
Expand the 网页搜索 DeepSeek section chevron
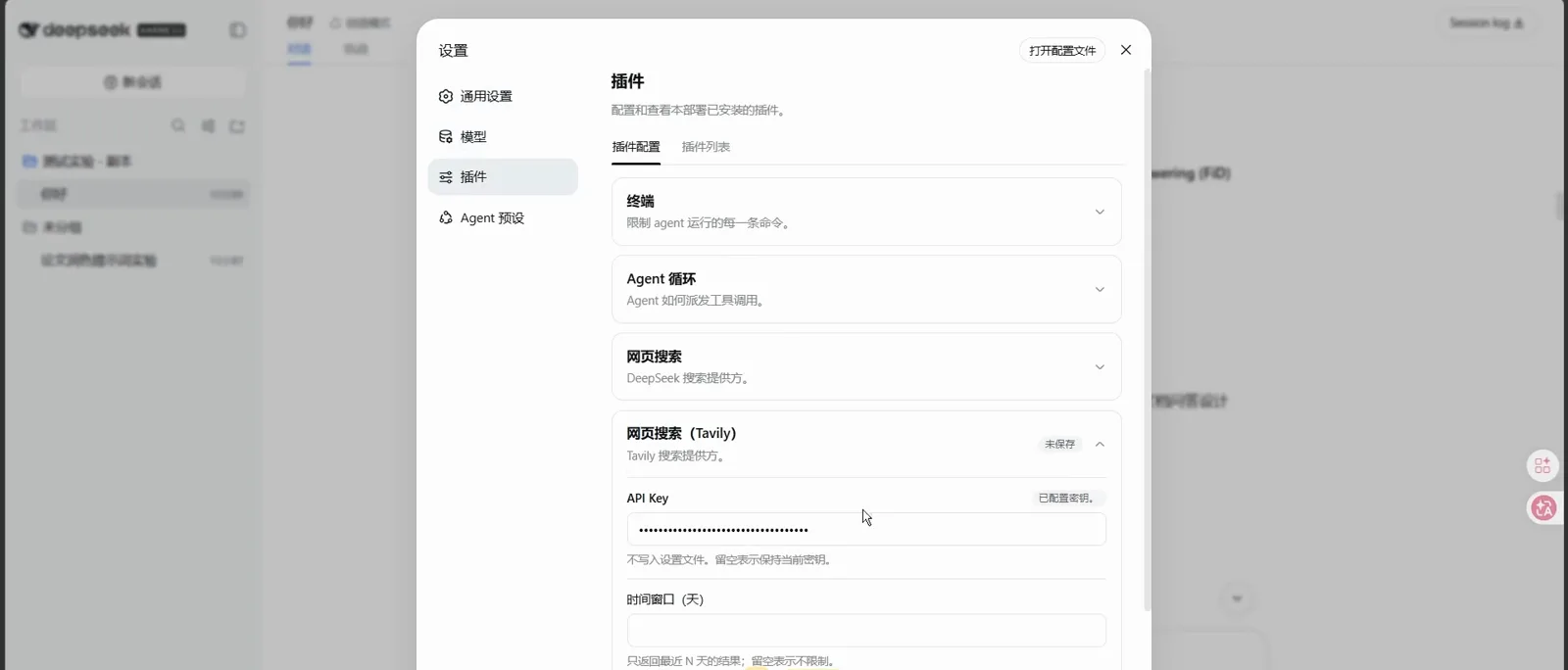(x=1100, y=367)
